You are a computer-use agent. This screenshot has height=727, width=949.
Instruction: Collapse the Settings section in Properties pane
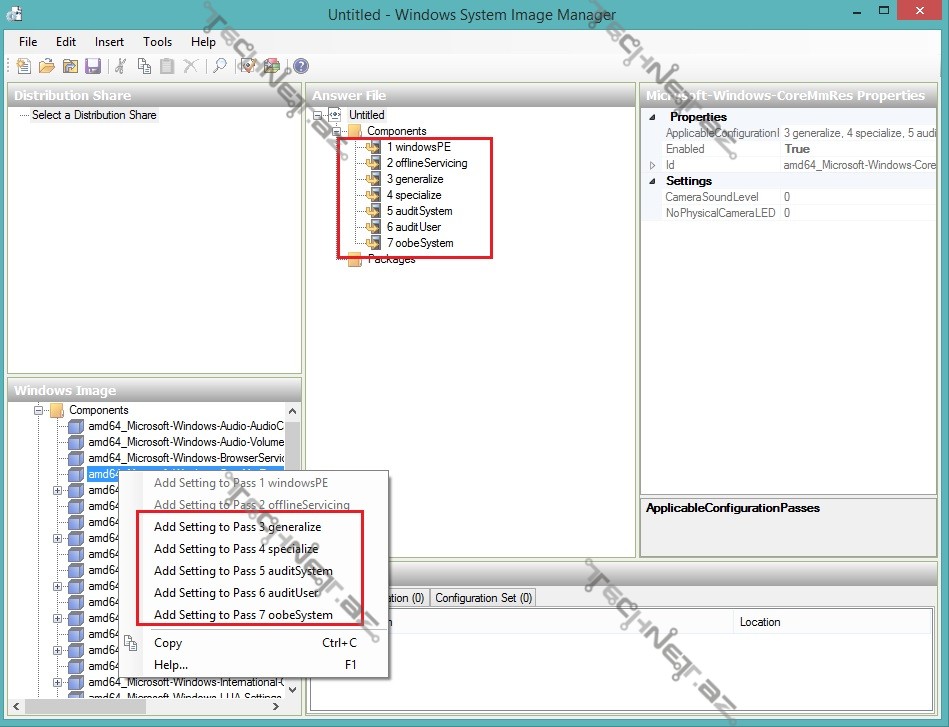point(652,181)
